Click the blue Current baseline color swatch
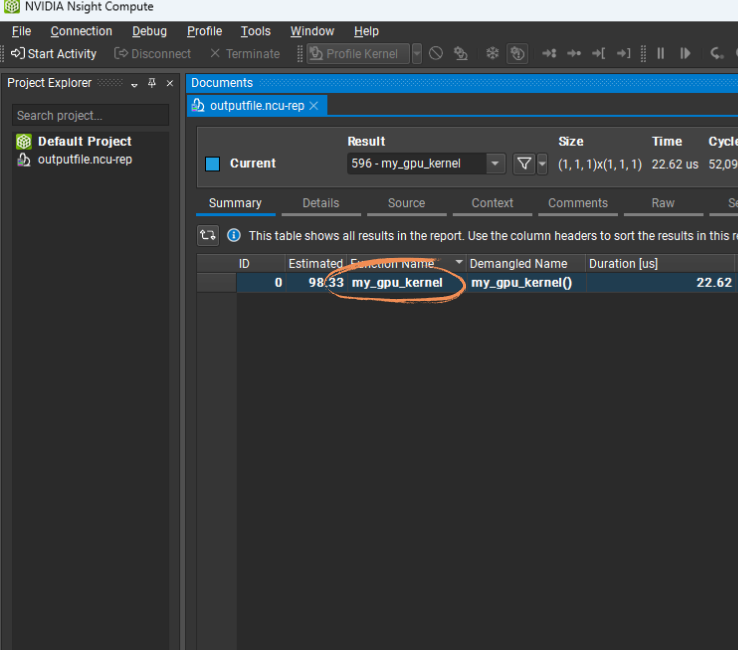Image resolution: width=738 pixels, height=650 pixels. coord(212,164)
